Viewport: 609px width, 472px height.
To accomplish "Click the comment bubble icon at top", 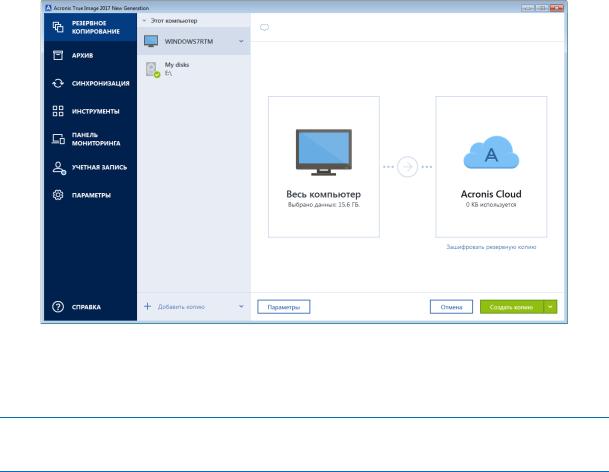I will pos(264,27).
